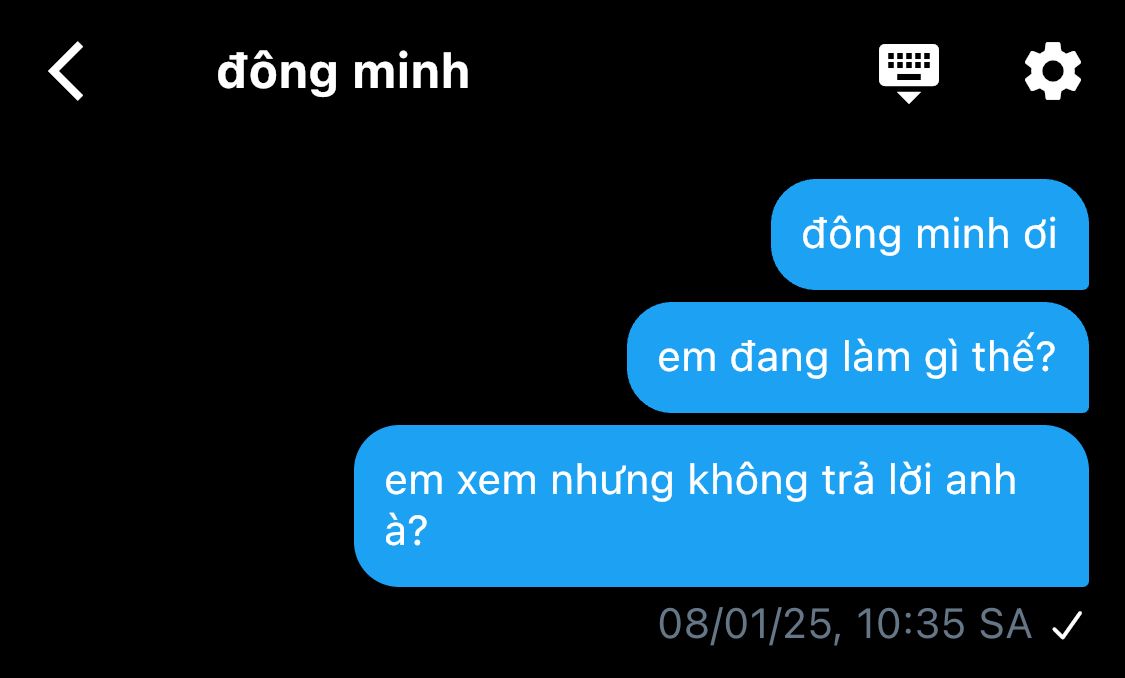Select the message "em đang làm gì thế?"
Image resolution: width=1125 pixels, height=678 pixels.
point(858,357)
